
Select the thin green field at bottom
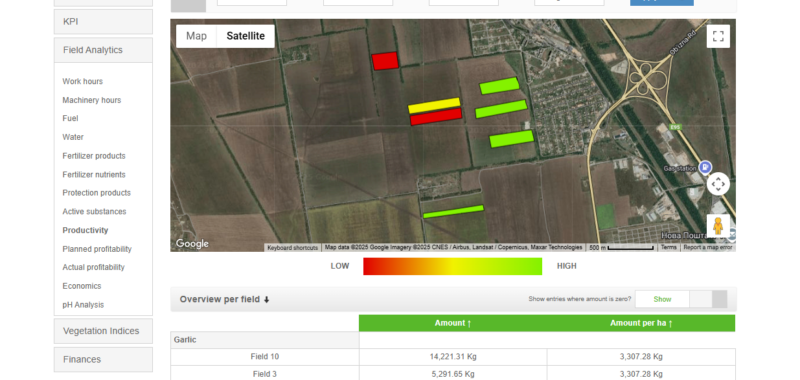click(x=453, y=211)
